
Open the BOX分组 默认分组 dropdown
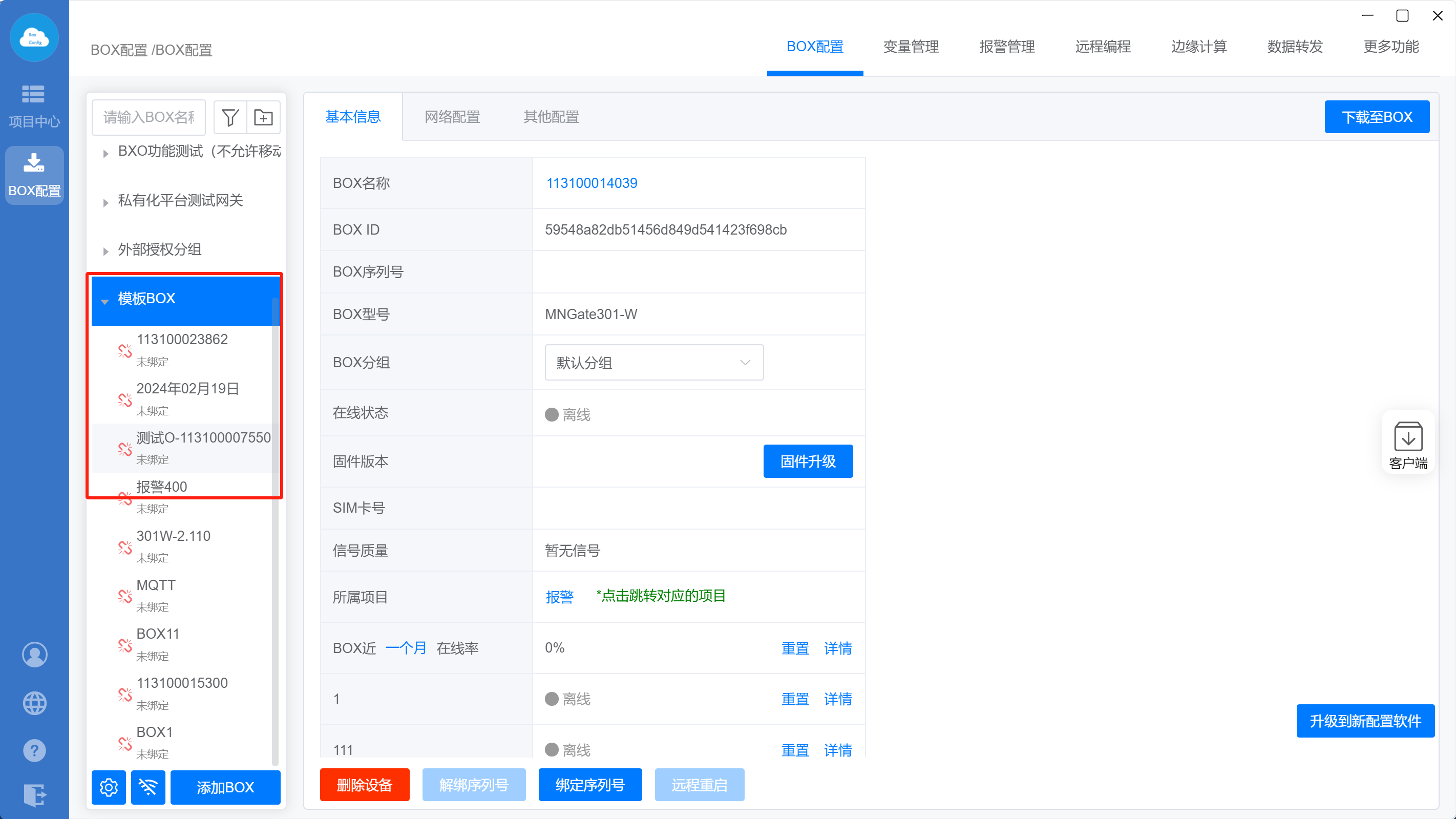(653, 362)
